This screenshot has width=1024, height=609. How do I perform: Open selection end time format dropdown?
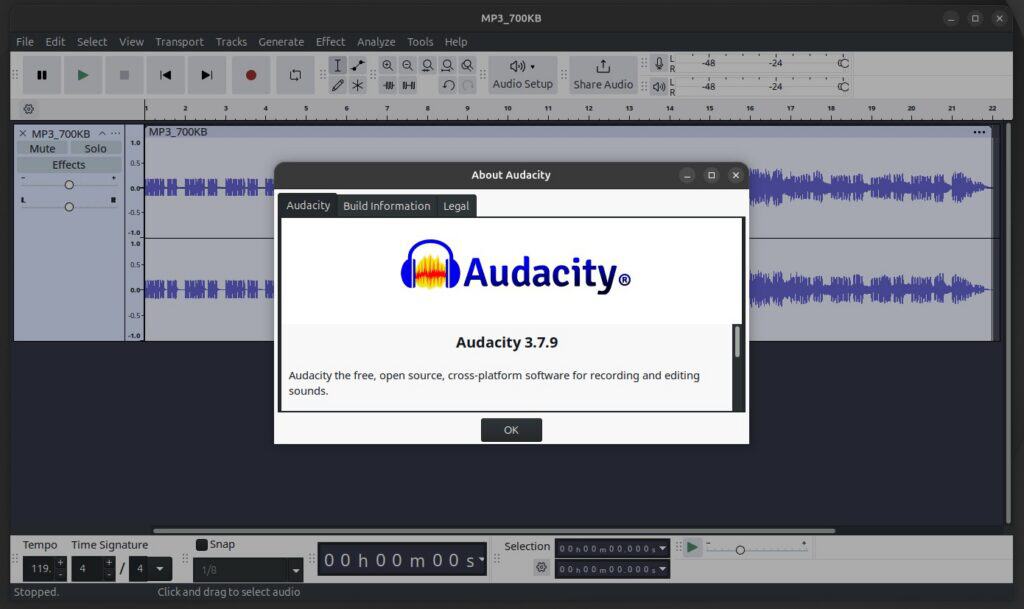(662, 569)
